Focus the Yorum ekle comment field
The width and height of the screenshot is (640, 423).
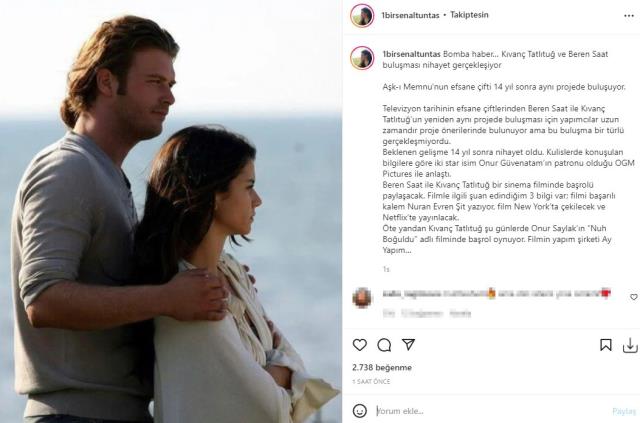tap(492, 411)
